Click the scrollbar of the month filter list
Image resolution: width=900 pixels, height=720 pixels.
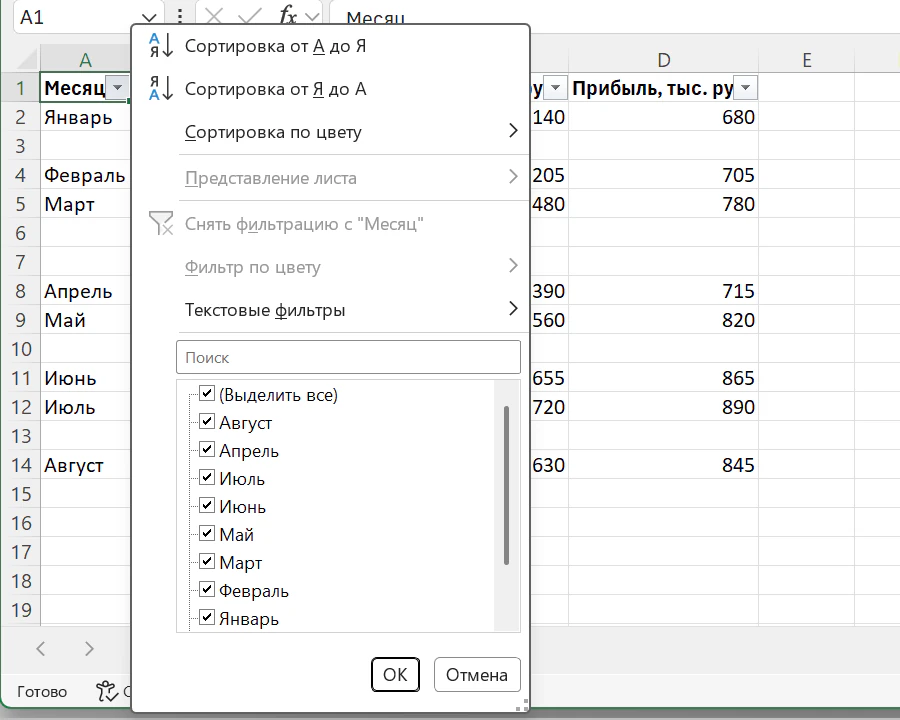(x=506, y=485)
